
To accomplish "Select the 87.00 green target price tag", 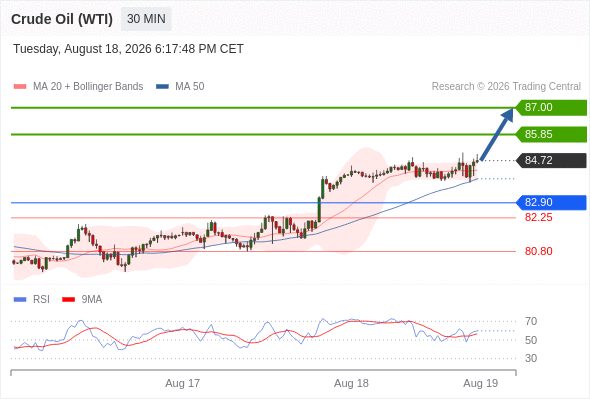I will click(551, 108).
